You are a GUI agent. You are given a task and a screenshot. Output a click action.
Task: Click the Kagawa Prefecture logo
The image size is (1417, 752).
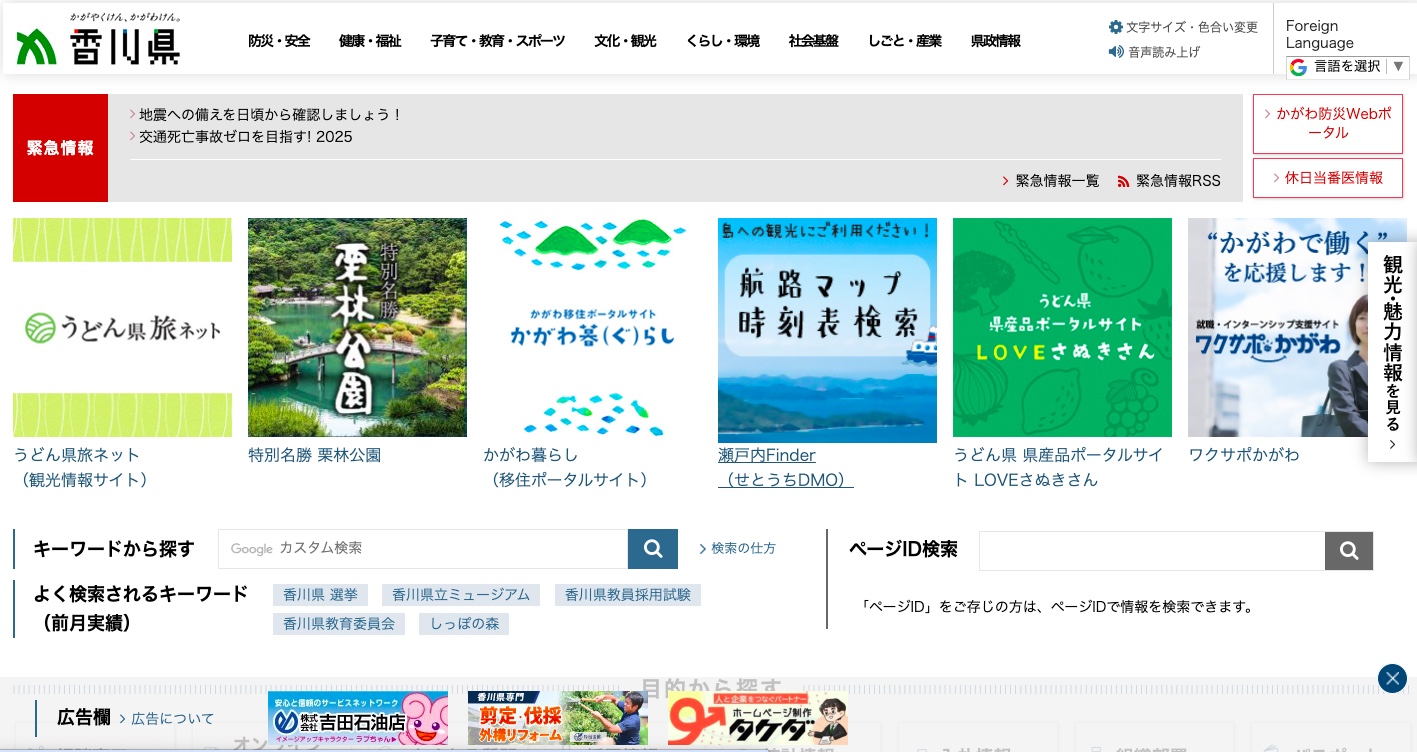[x=97, y=39]
